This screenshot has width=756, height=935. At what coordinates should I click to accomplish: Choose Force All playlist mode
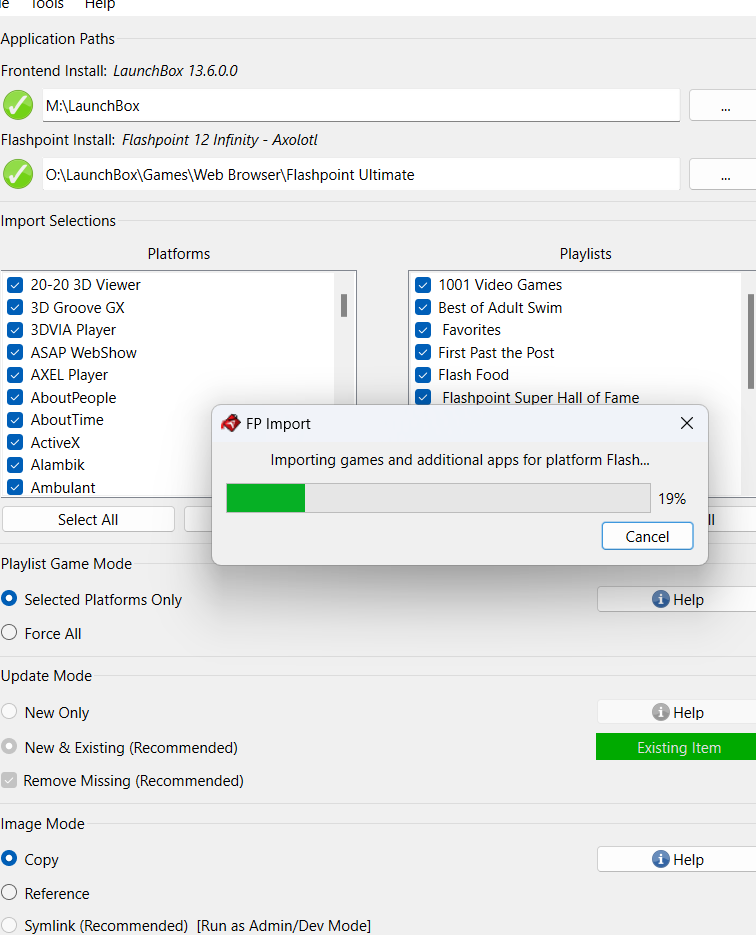pos(9,632)
